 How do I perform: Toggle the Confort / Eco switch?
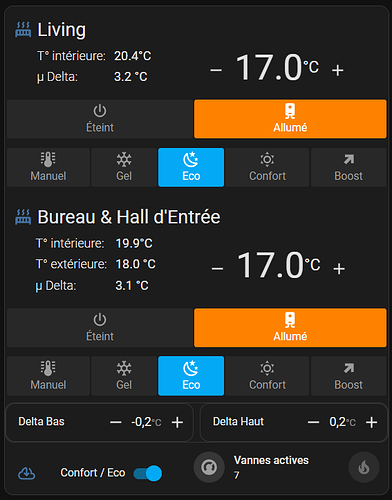click(x=148, y=473)
